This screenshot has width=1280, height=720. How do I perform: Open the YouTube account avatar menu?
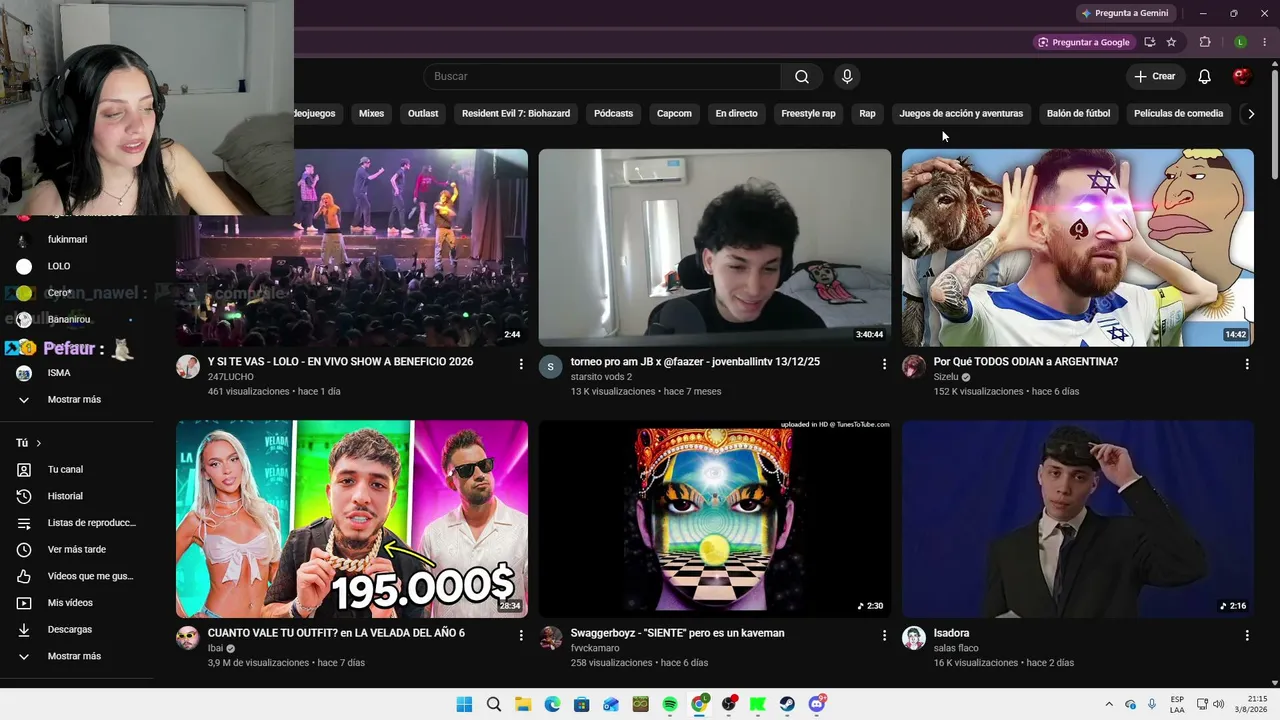(1242, 77)
